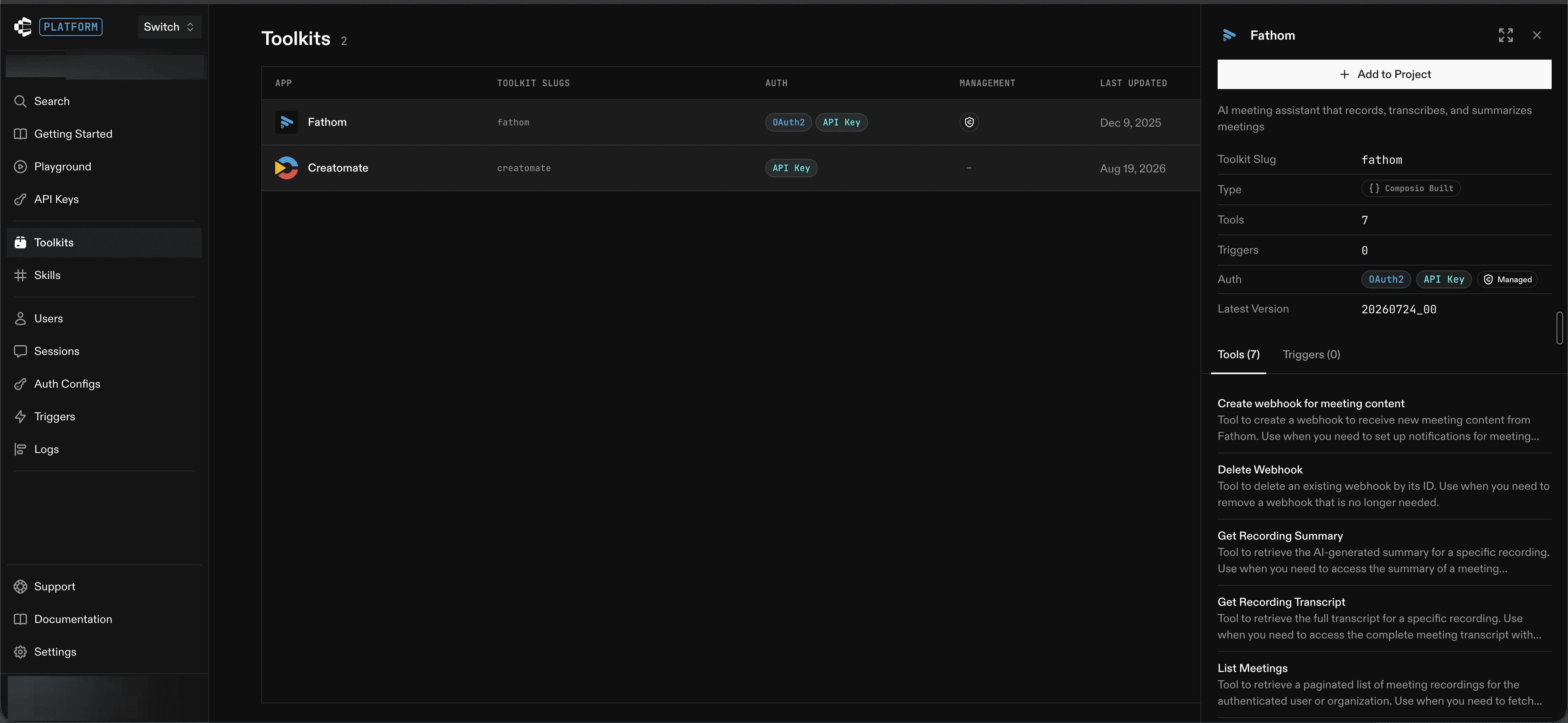Click Fathom logo in detail panel
1568x723 pixels.
(x=1229, y=35)
